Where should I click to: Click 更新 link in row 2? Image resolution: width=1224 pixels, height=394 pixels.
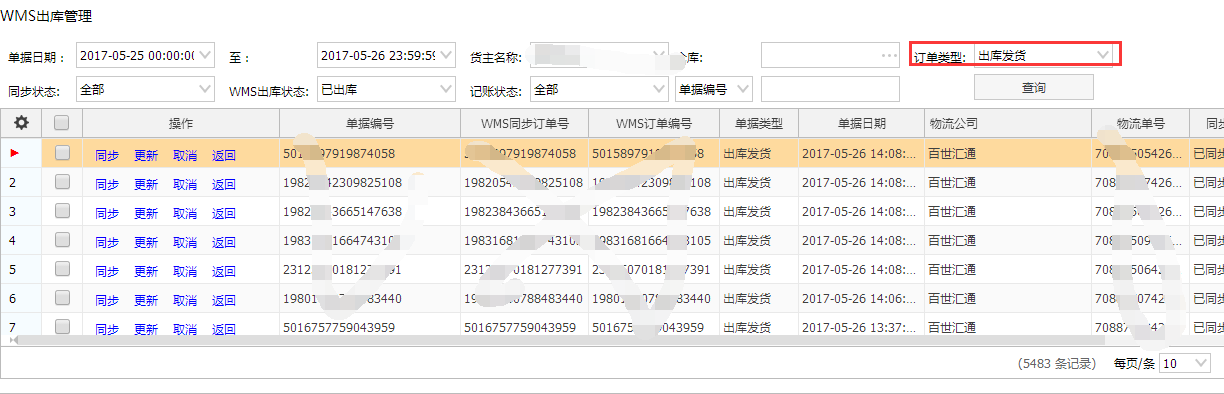tap(146, 184)
